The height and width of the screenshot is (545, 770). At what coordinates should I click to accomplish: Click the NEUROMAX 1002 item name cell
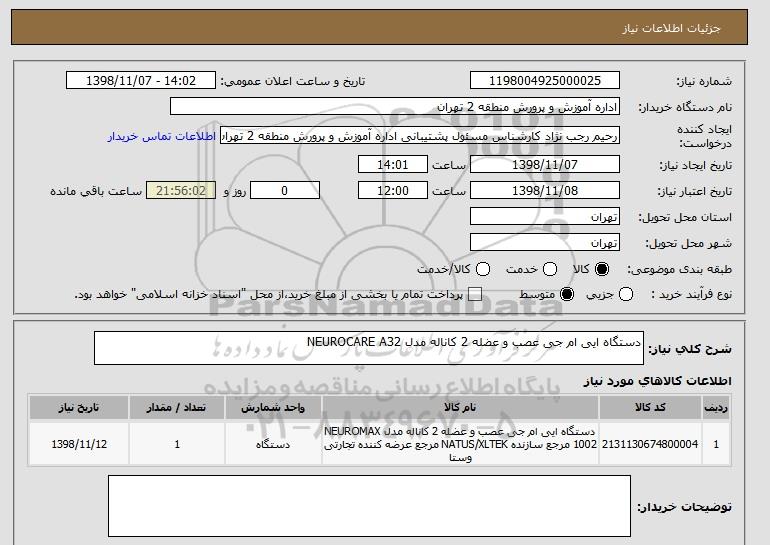click(460, 444)
